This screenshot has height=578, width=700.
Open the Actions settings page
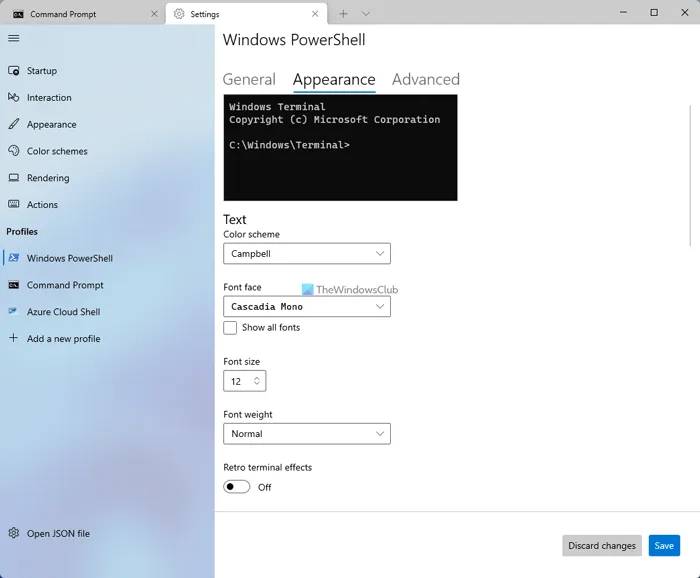pyautogui.click(x=107, y=204)
